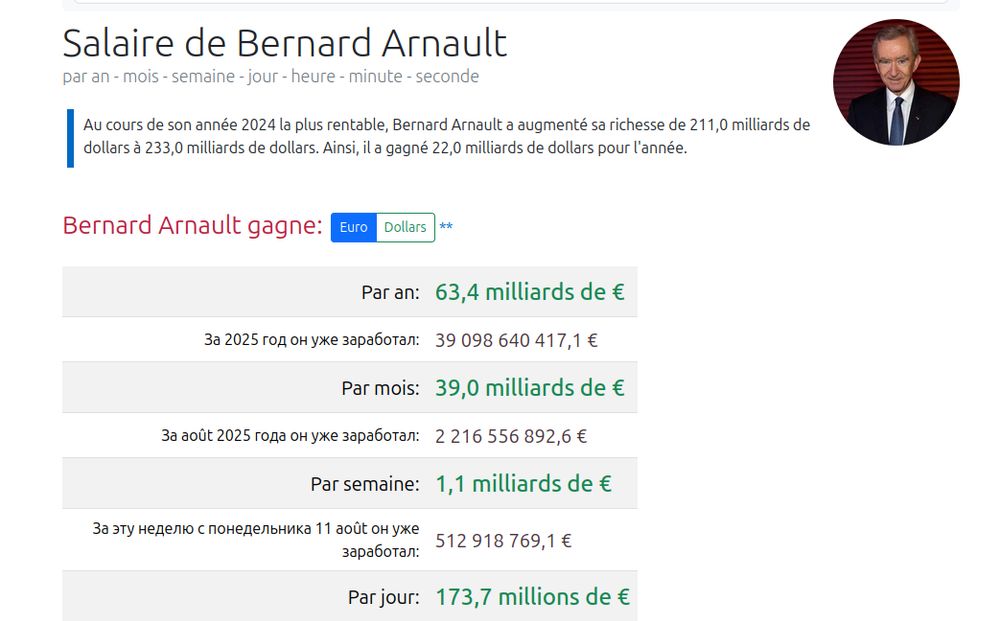This screenshot has height=621, width=1000.
Task: Click the 'За август 2025 года' earned label
Action: tap(290, 435)
